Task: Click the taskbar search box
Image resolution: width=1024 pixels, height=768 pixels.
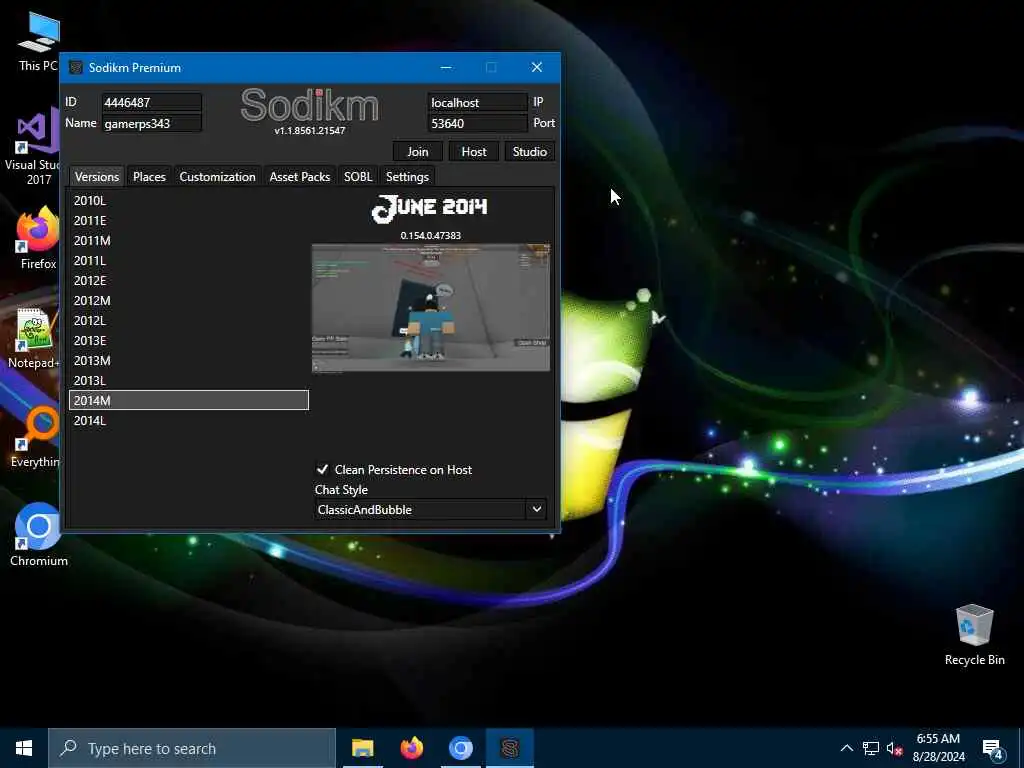Action: click(192, 748)
